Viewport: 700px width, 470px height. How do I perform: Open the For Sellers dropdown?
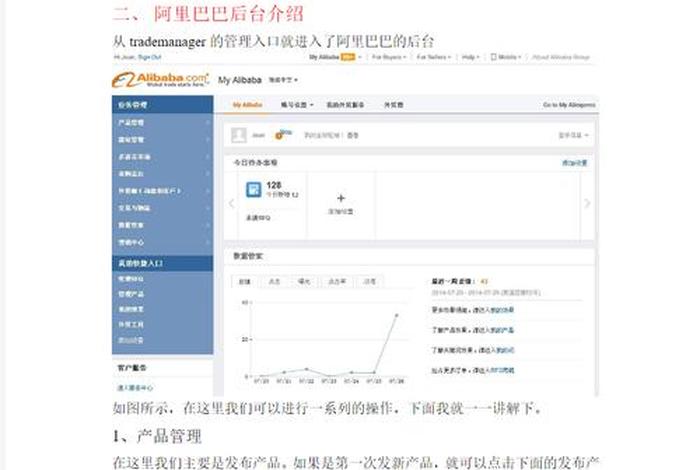[433, 57]
